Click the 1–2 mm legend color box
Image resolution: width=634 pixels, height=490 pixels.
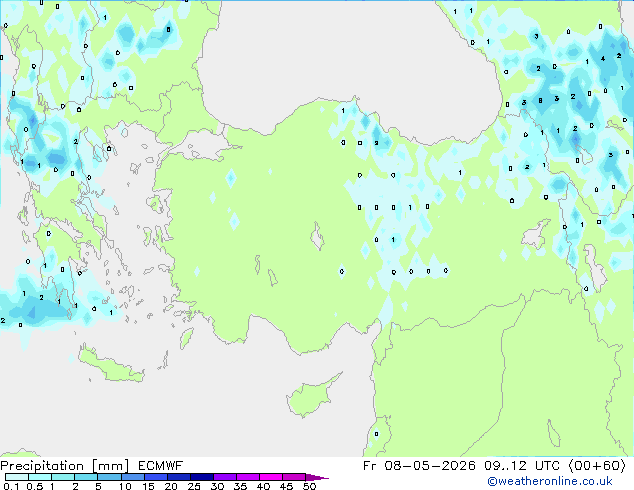[63, 477]
